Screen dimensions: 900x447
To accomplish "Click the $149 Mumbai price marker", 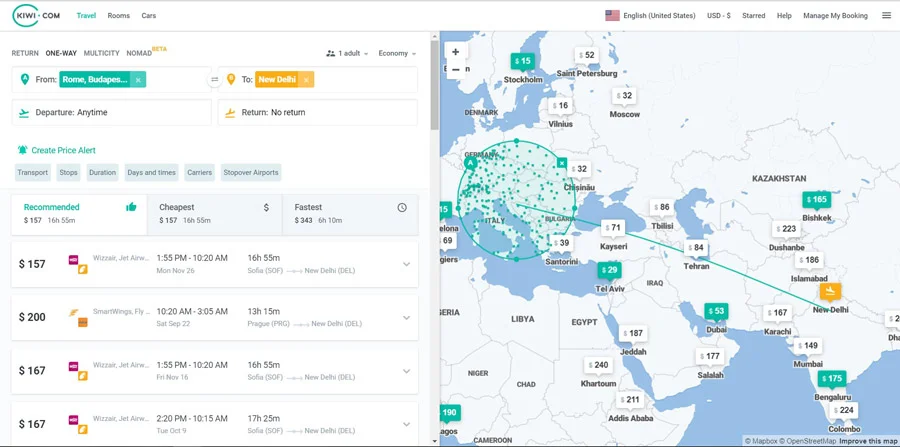I will tap(808, 346).
